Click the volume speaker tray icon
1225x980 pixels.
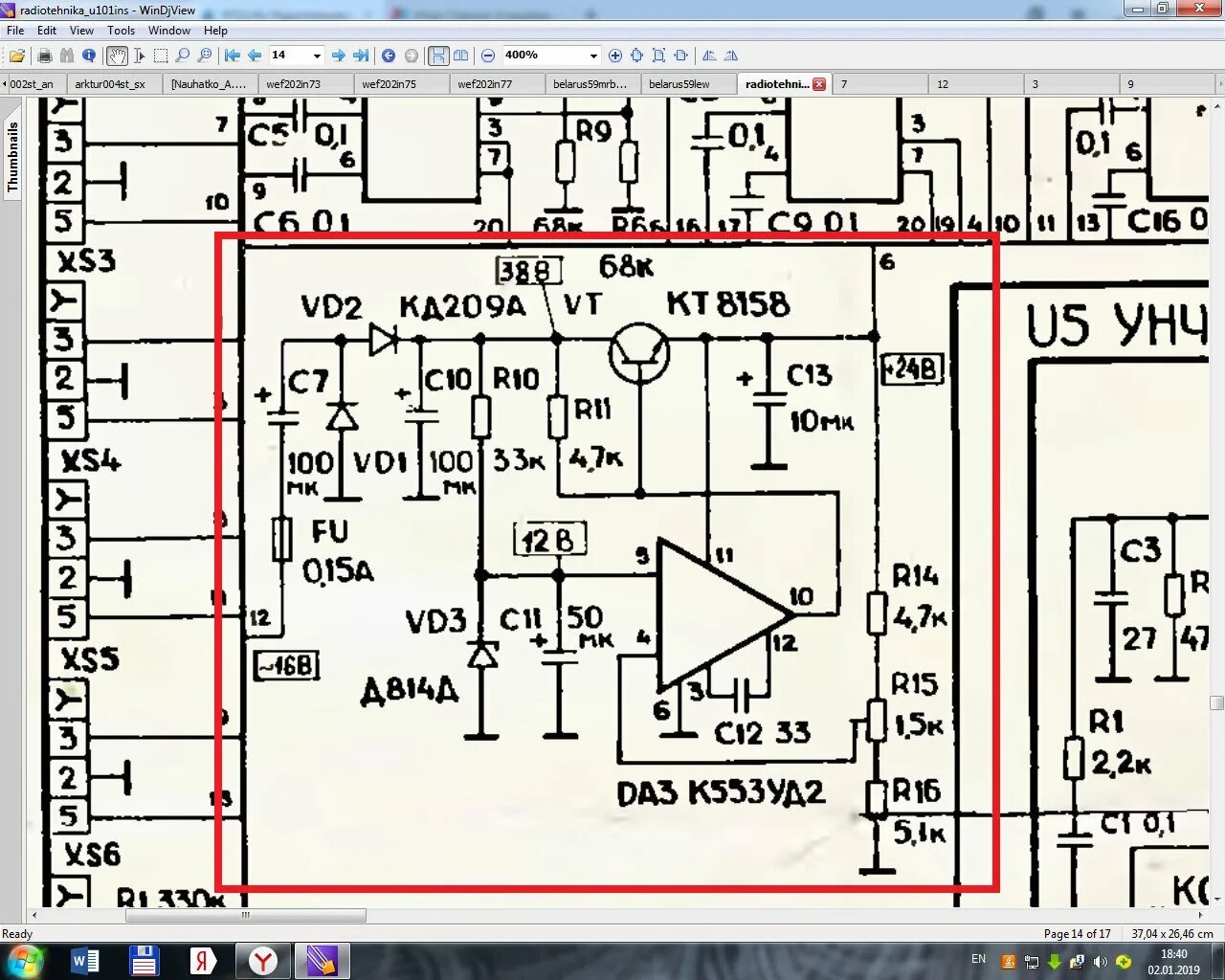1101,962
